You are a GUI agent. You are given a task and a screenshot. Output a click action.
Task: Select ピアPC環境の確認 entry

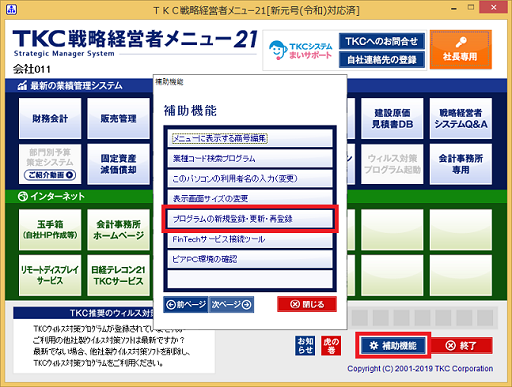pos(250,259)
